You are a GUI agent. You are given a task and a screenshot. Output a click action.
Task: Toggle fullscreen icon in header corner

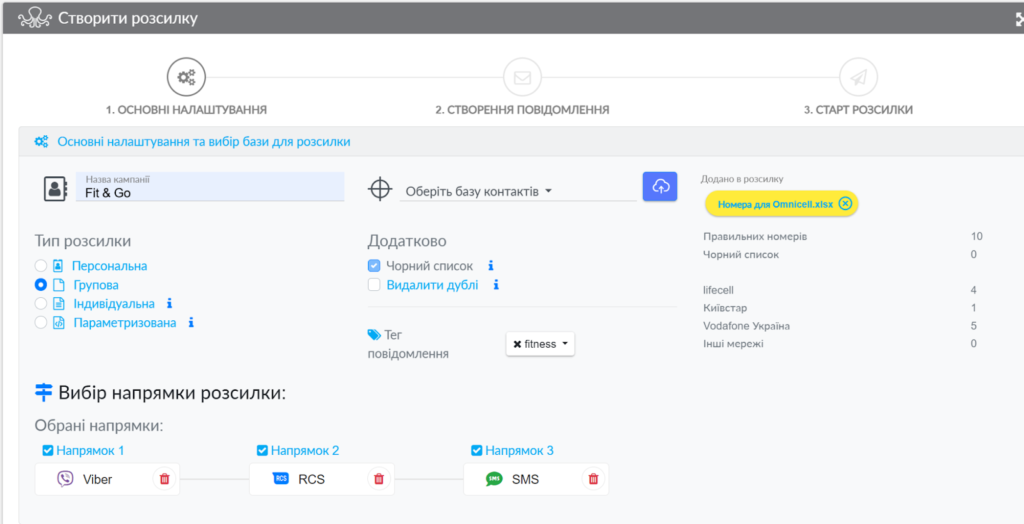coord(1019,19)
